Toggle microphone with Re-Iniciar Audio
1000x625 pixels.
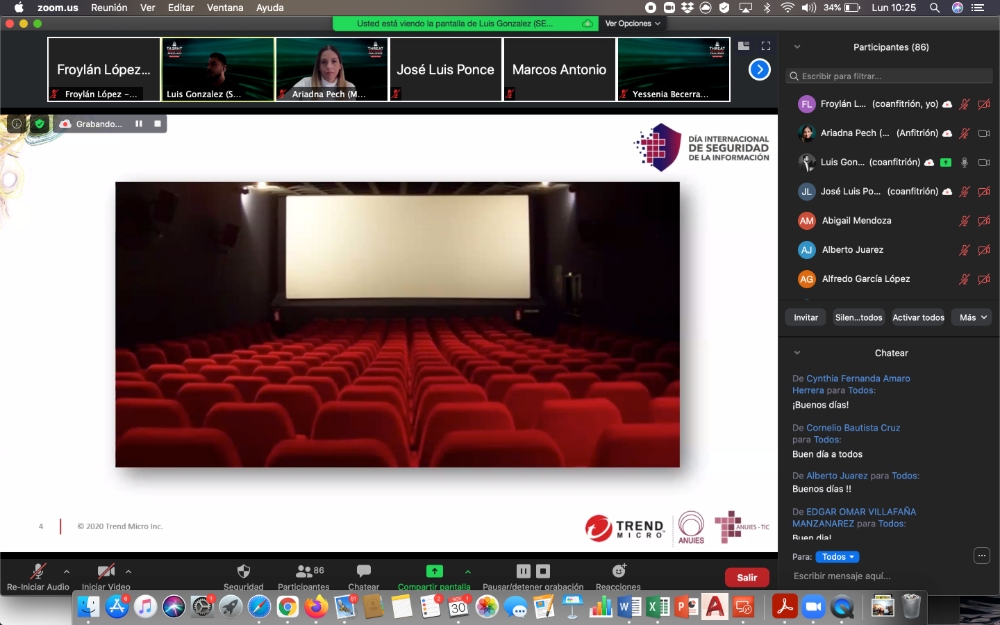pos(38,571)
